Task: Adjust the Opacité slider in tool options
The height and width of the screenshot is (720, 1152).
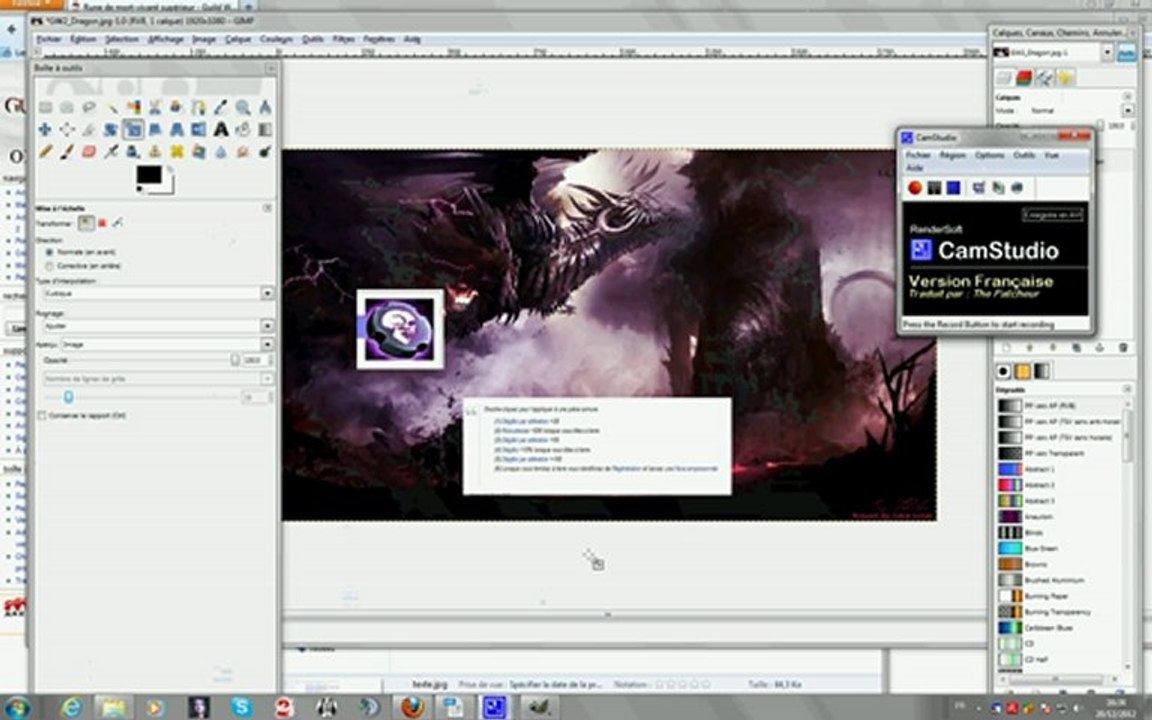Action: (x=152, y=360)
